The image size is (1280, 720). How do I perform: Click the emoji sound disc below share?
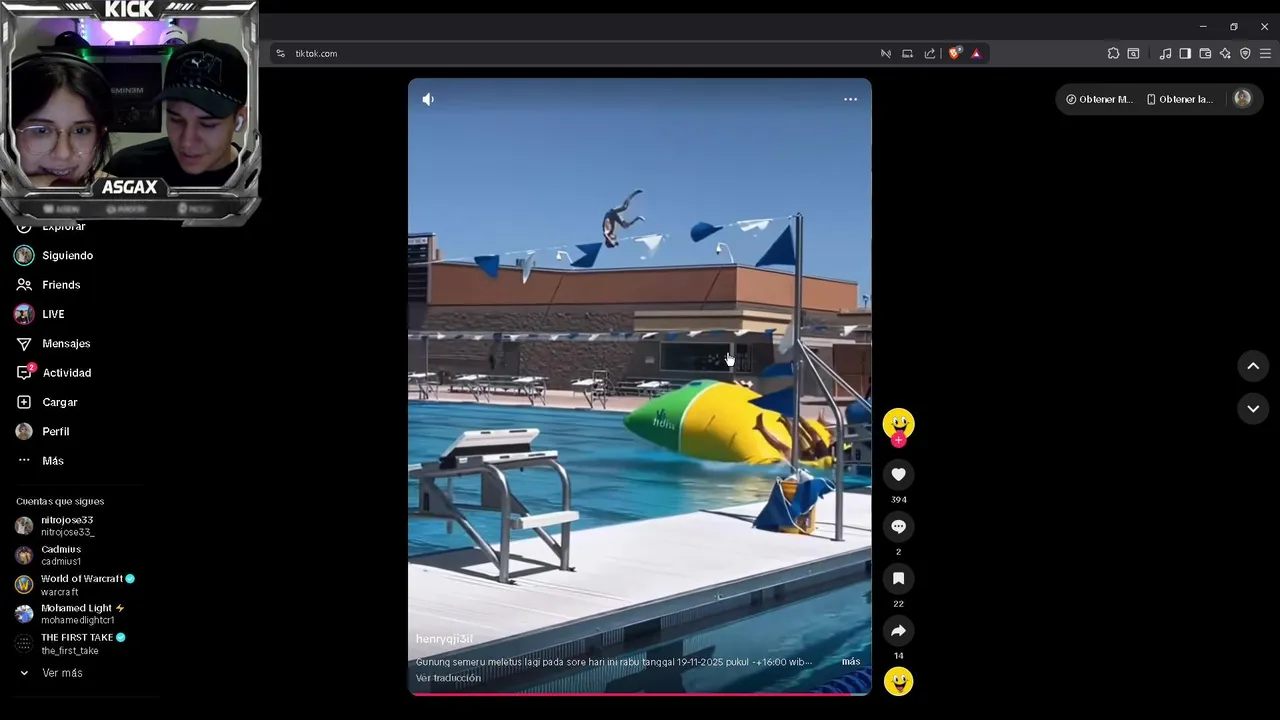pyautogui.click(x=898, y=681)
